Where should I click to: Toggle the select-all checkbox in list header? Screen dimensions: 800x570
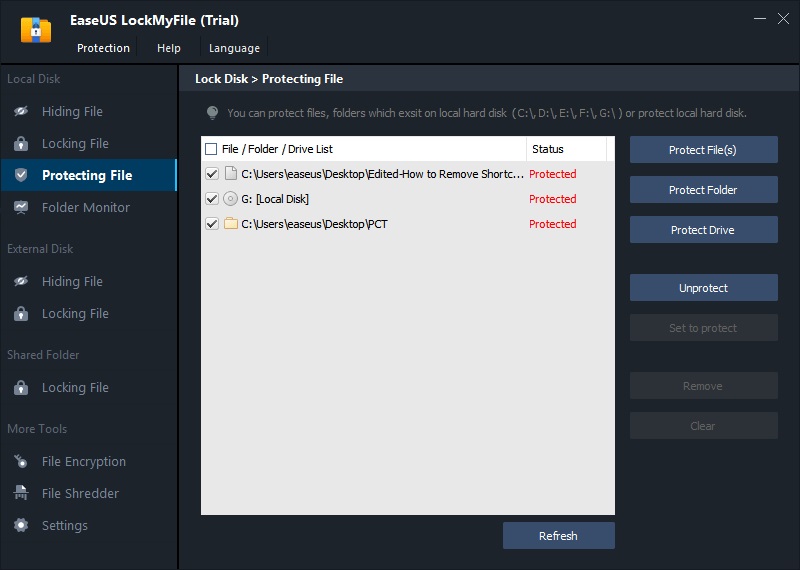[x=211, y=149]
